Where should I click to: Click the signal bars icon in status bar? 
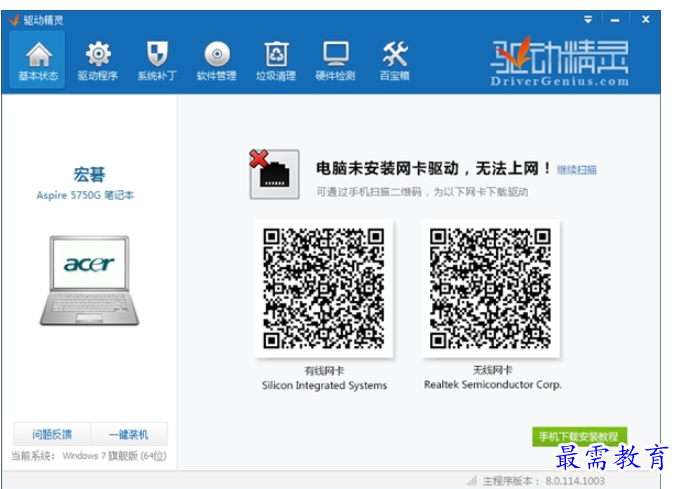coord(472,480)
